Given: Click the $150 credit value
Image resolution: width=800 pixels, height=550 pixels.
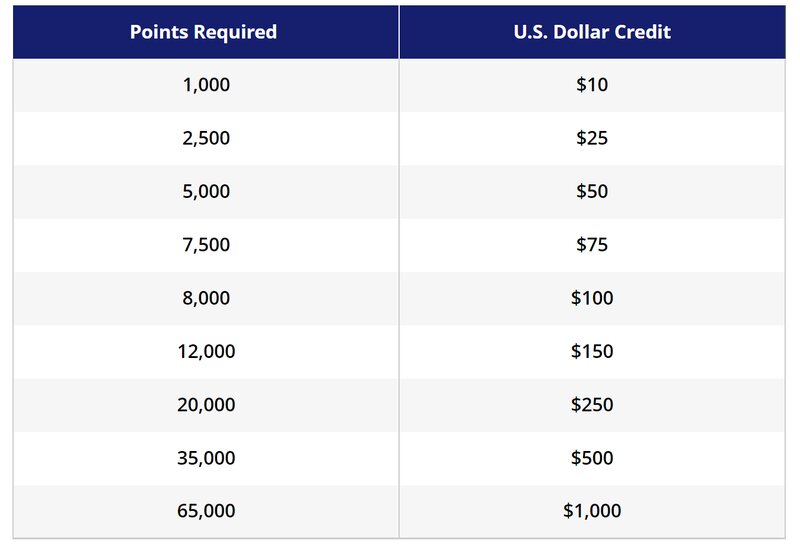Looking at the screenshot, I should (x=592, y=352).
